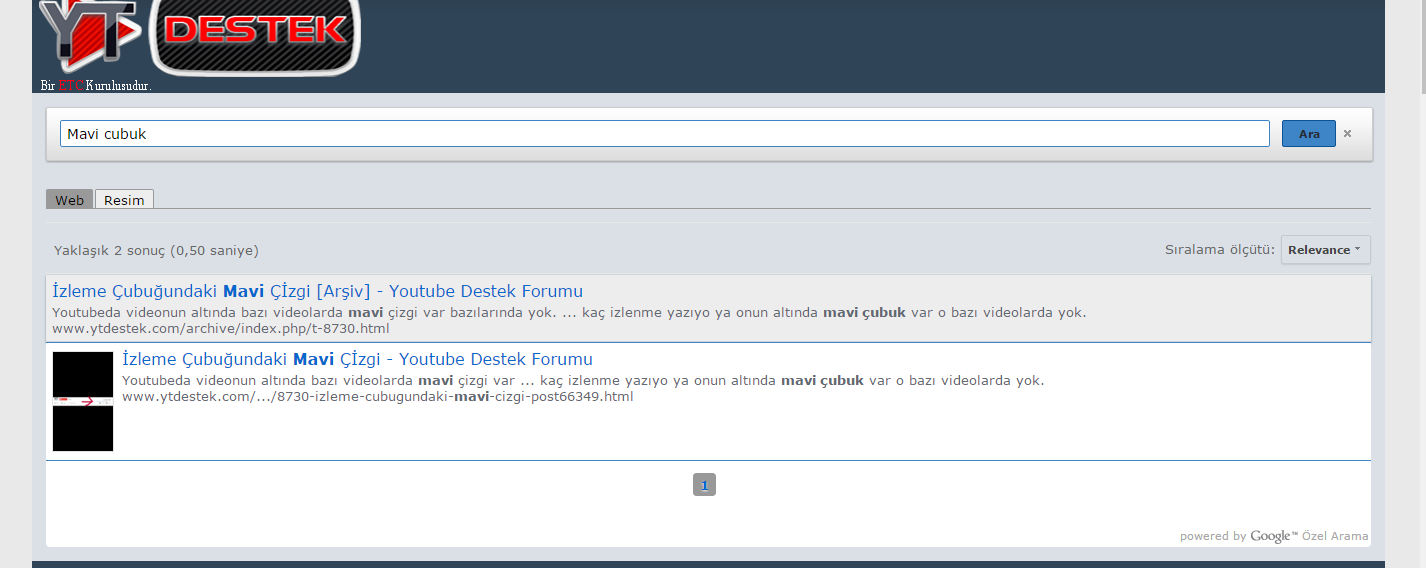Switch to the Web results tab
1426x568 pixels.
coord(69,200)
